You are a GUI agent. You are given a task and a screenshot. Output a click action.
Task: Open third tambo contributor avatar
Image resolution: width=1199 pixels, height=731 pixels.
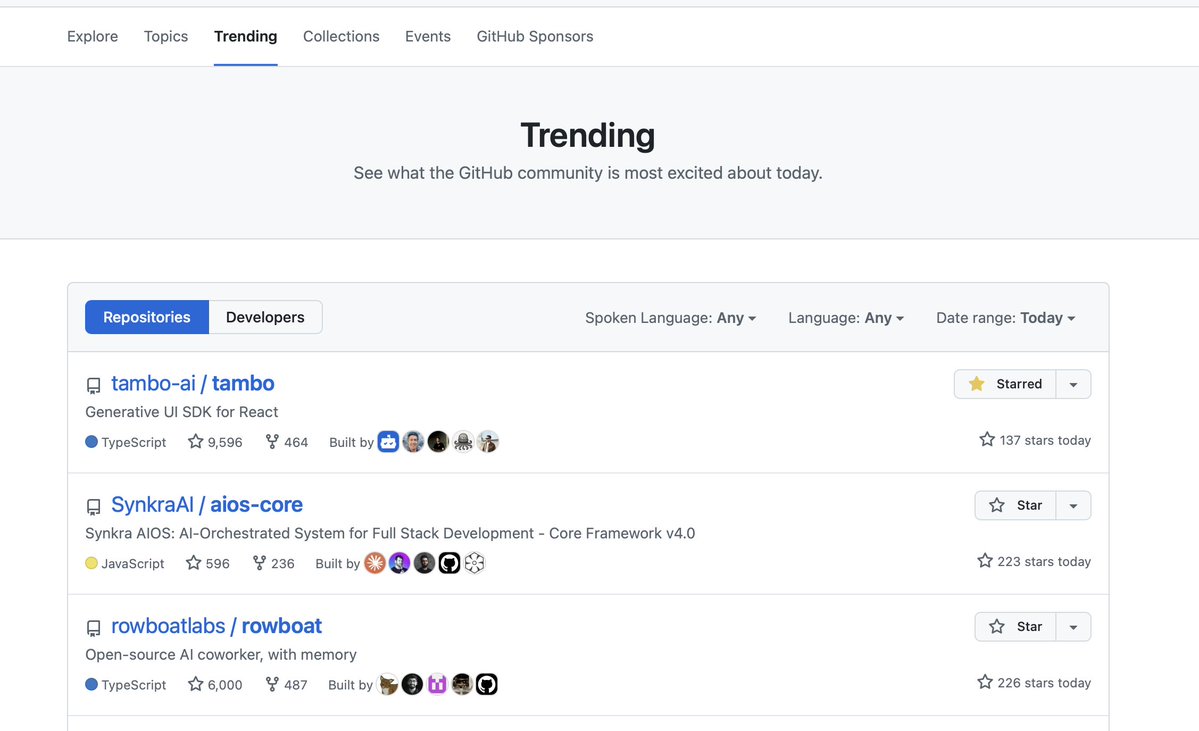pos(438,441)
